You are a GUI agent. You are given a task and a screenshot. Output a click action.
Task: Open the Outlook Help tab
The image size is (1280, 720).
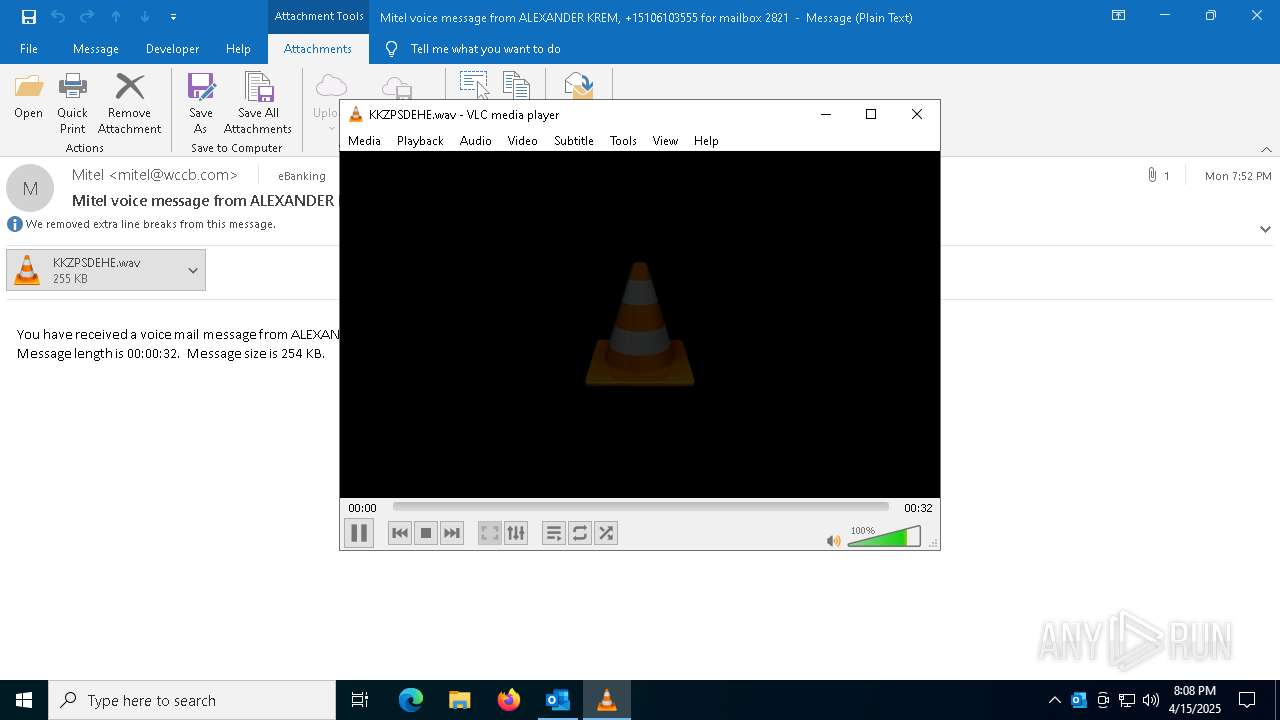click(238, 49)
